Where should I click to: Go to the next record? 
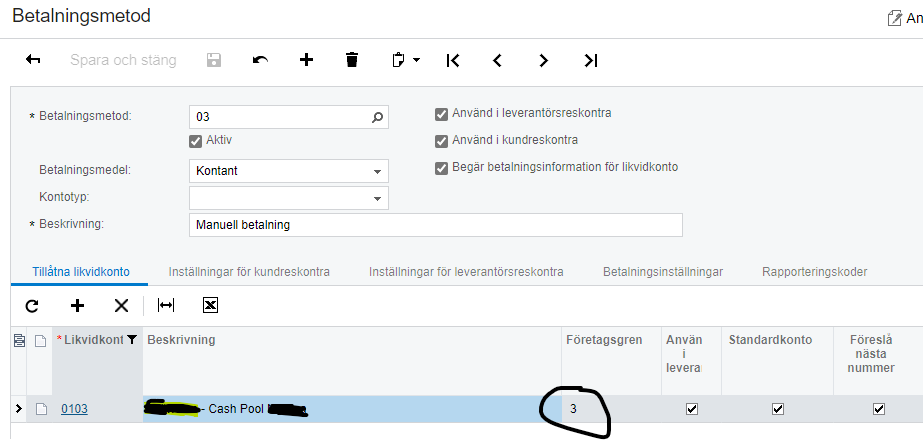point(543,60)
